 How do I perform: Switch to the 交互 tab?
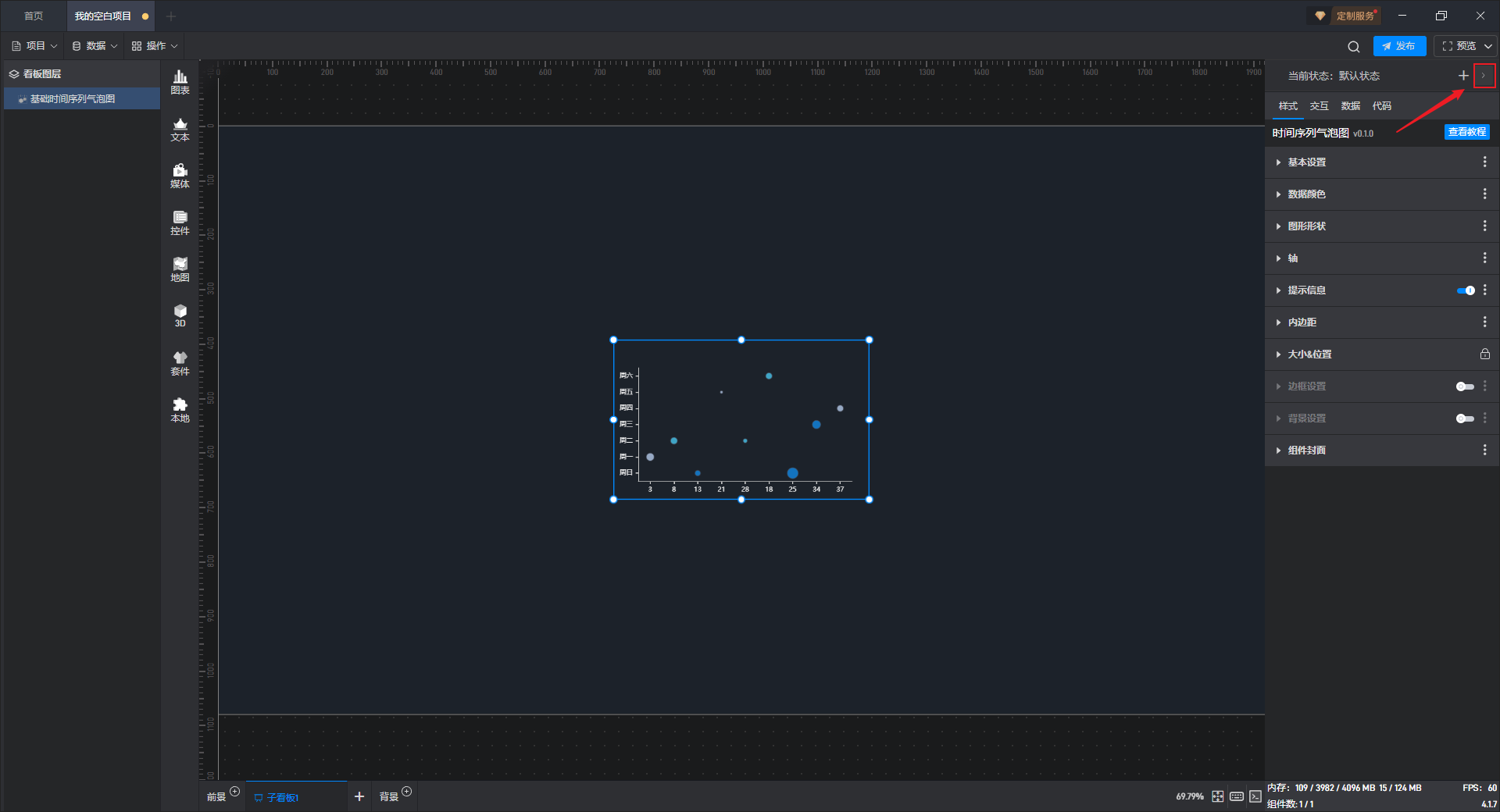click(x=1319, y=106)
